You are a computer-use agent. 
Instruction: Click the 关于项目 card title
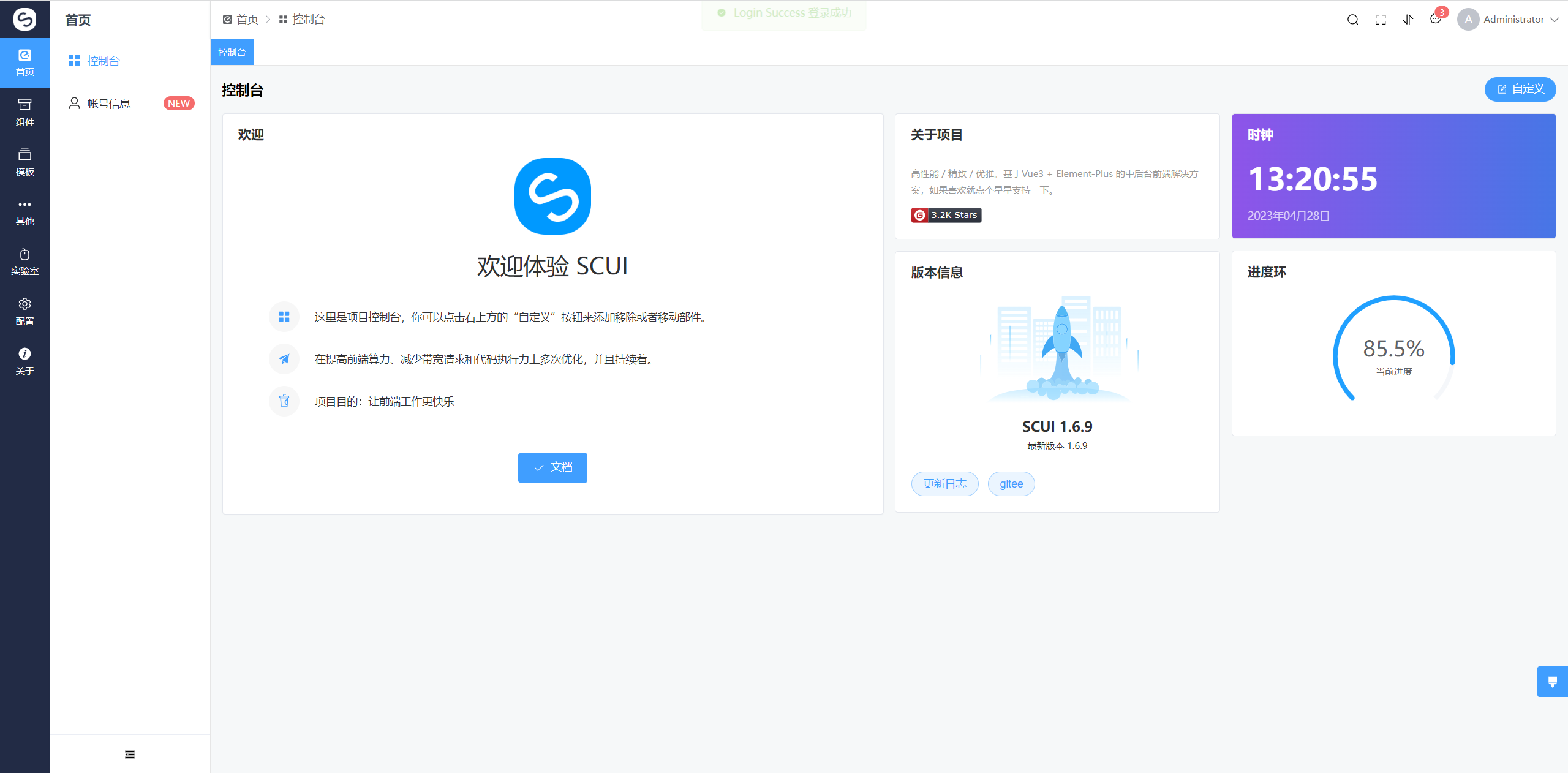click(937, 135)
